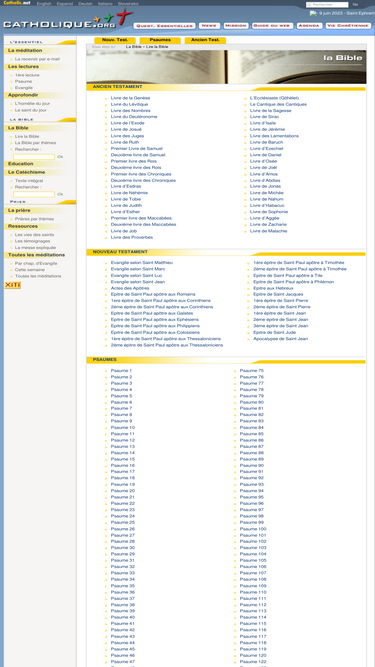Open Apocalypse de Saint Jean link

(x=281, y=339)
